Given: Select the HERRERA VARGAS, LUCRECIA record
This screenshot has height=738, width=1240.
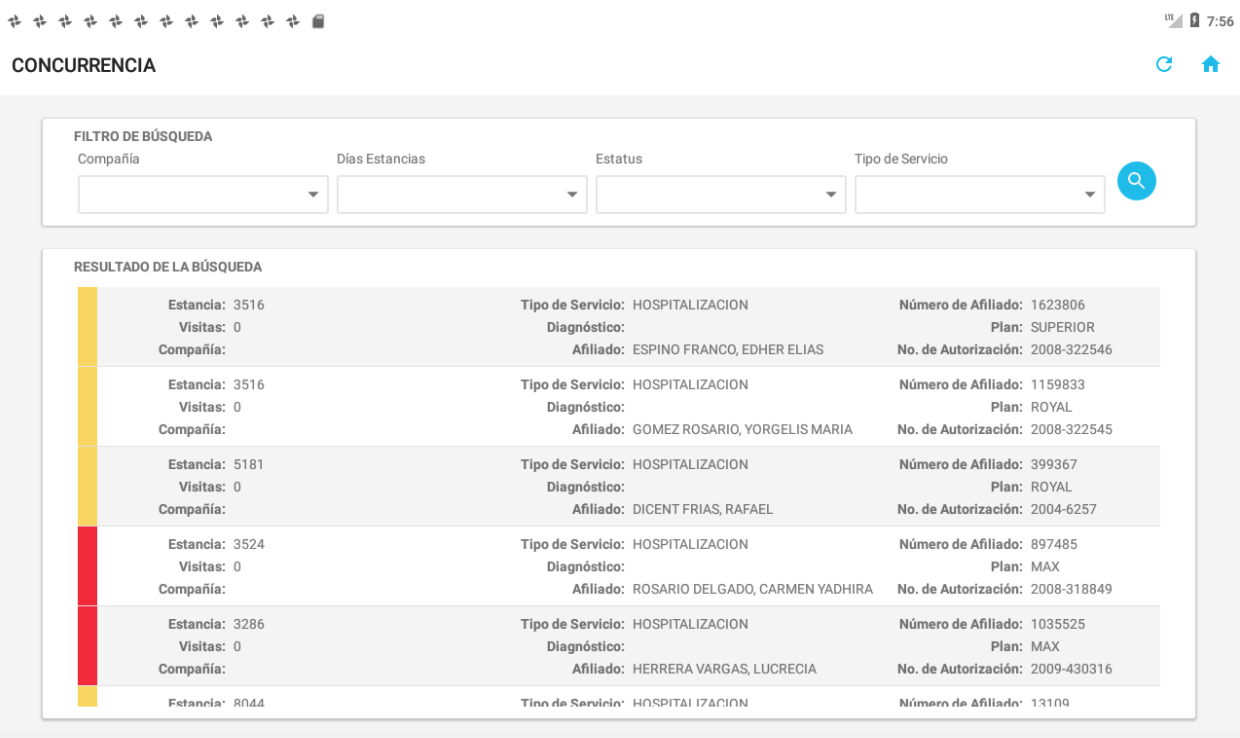Looking at the screenshot, I should 724,669.
